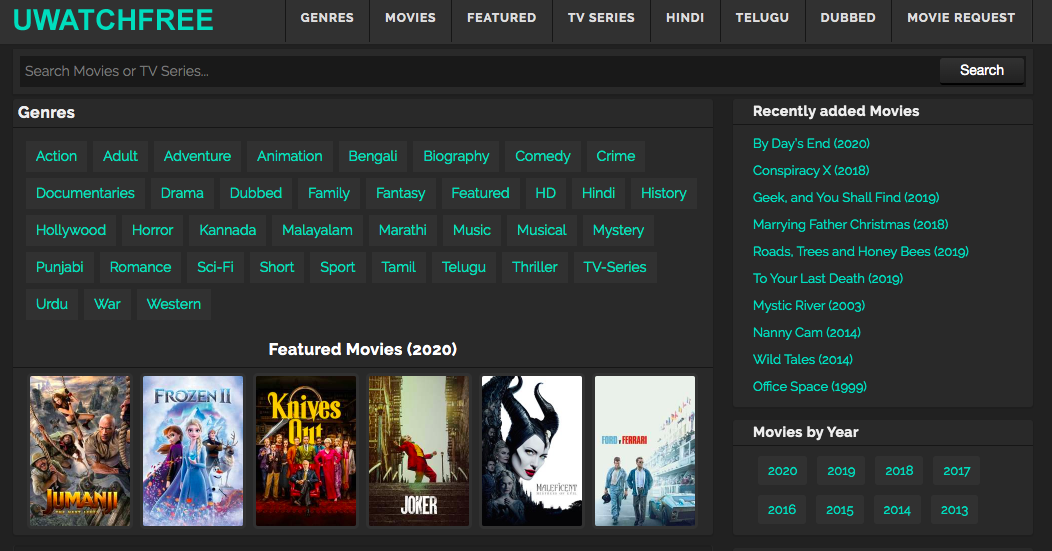
Task: Filter movies by year 2019
Action: [x=840, y=471]
